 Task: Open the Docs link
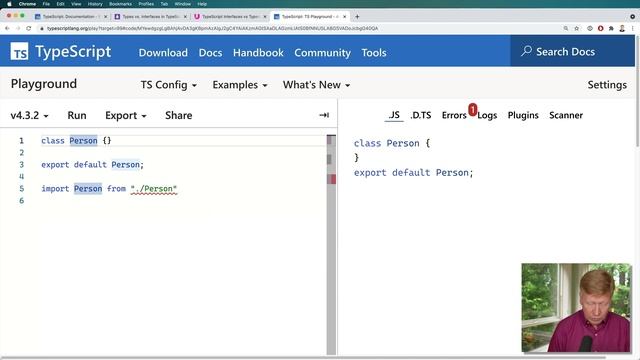[210, 53]
